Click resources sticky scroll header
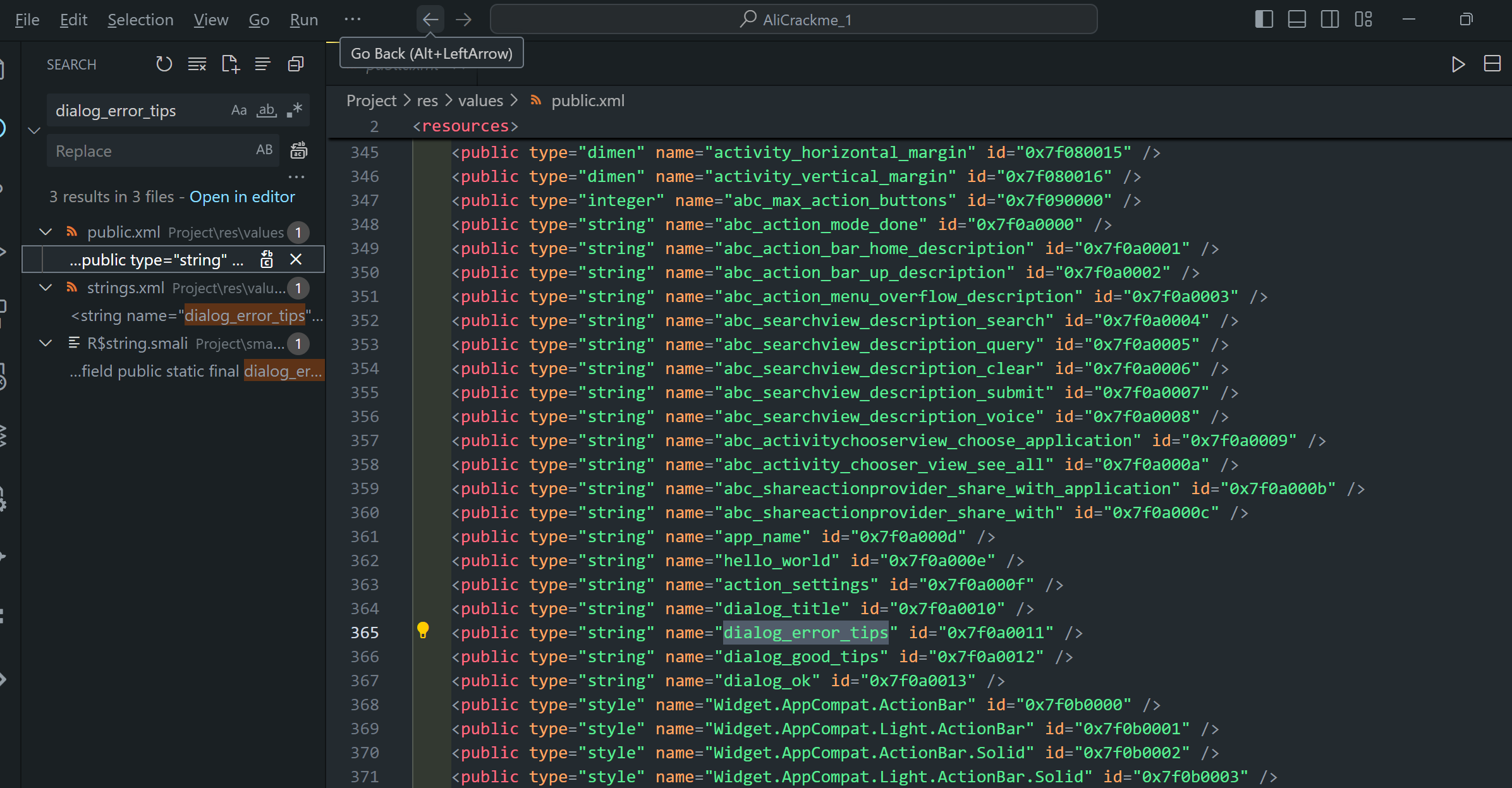Viewport: 1512px width, 788px height. (465, 126)
